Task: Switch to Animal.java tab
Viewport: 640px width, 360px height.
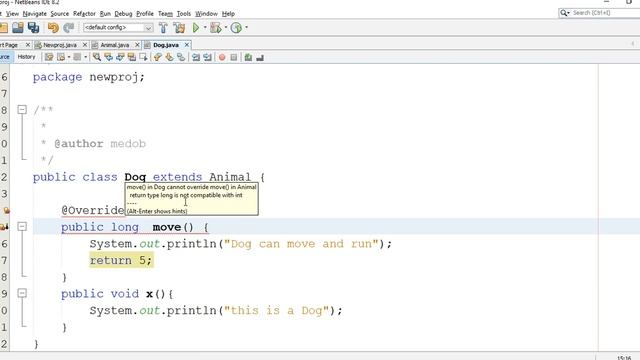Action: tap(115, 45)
